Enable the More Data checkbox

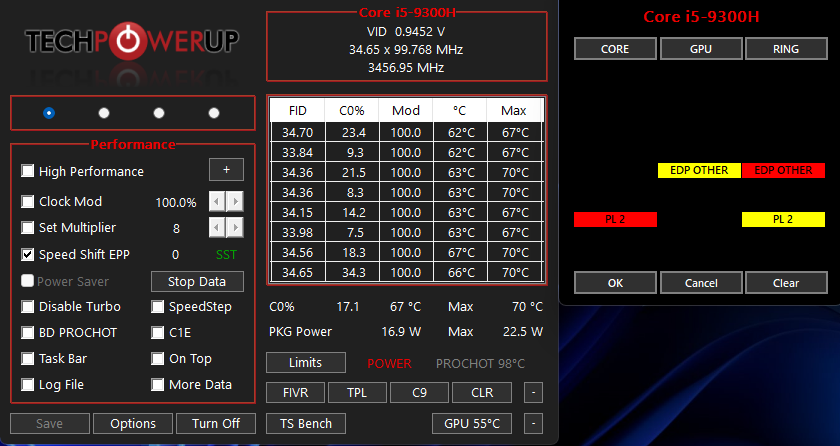(x=158, y=384)
